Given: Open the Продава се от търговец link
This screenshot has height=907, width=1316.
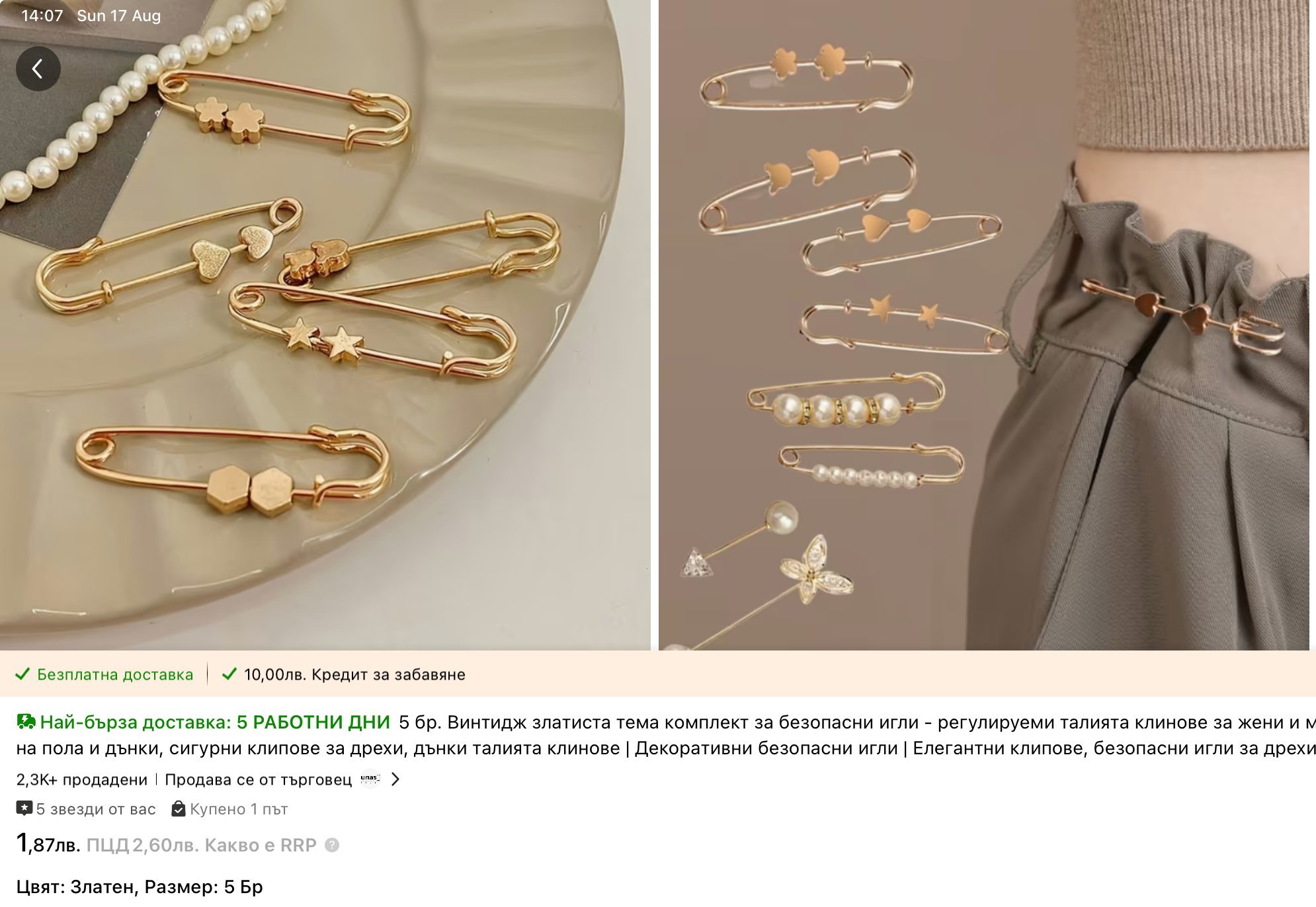Looking at the screenshot, I should tap(258, 779).
